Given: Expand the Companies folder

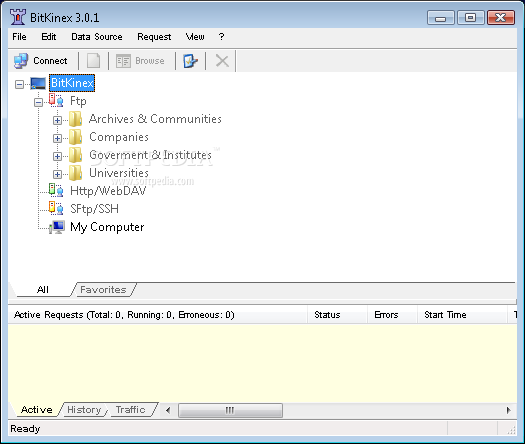Looking at the screenshot, I should point(57,138).
